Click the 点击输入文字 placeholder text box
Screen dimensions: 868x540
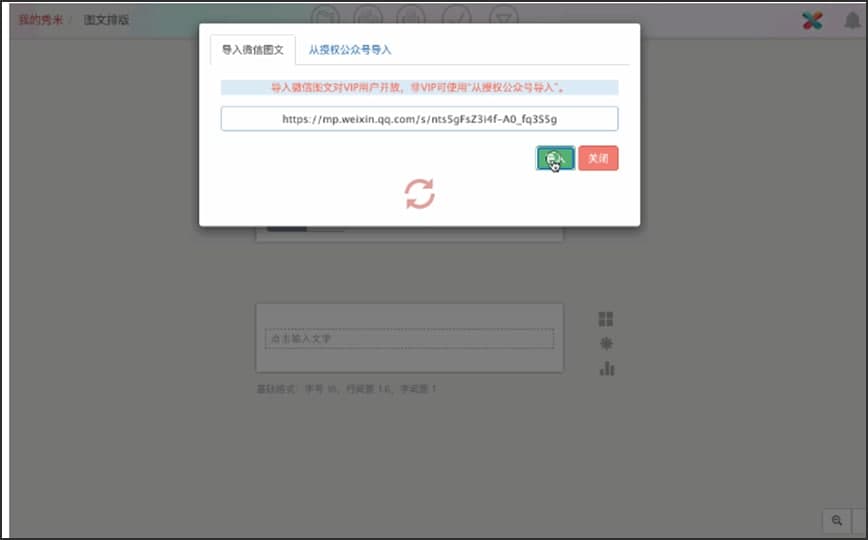pos(409,339)
